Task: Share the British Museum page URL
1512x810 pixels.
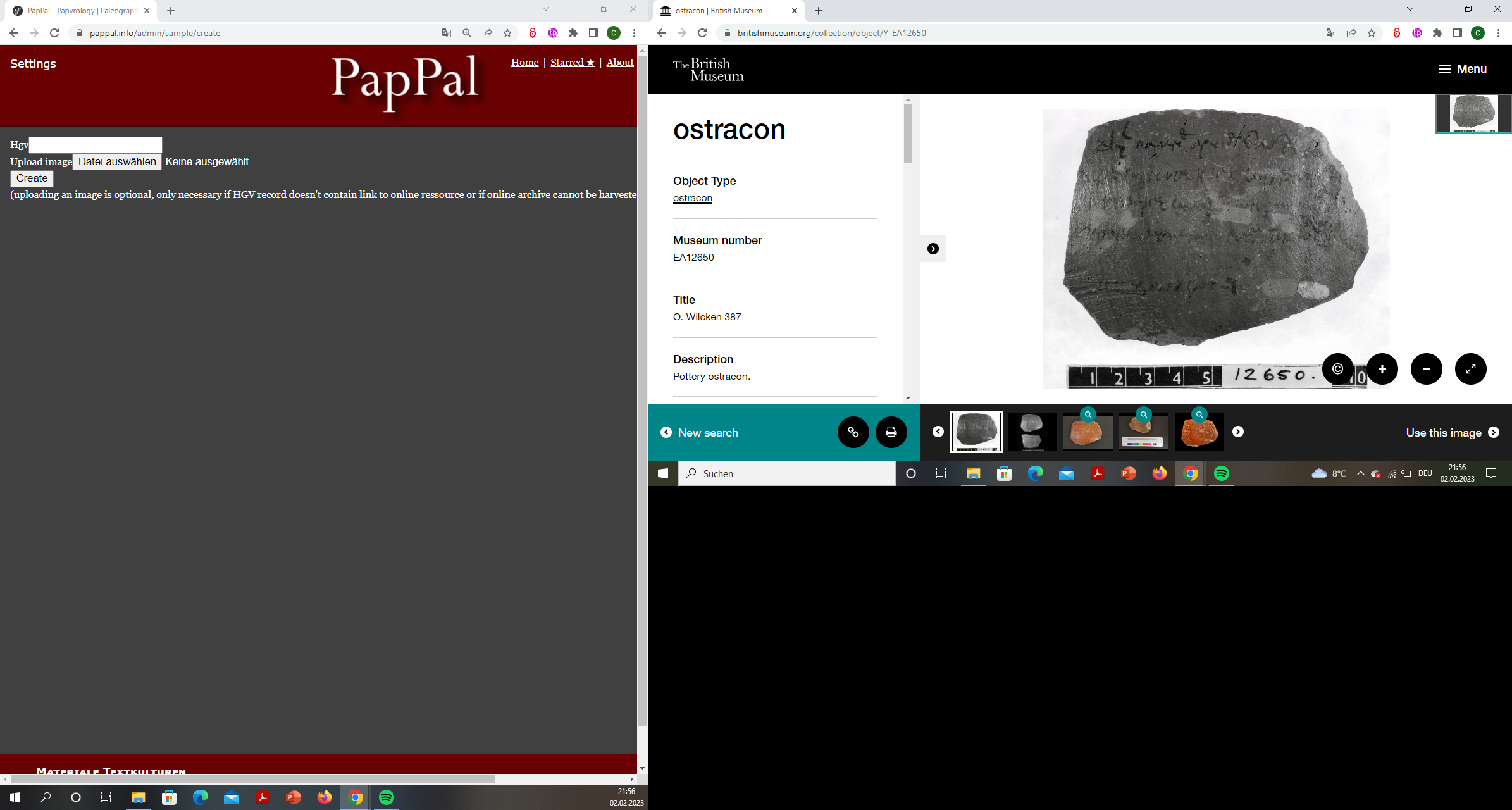Action: click(x=1351, y=33)
